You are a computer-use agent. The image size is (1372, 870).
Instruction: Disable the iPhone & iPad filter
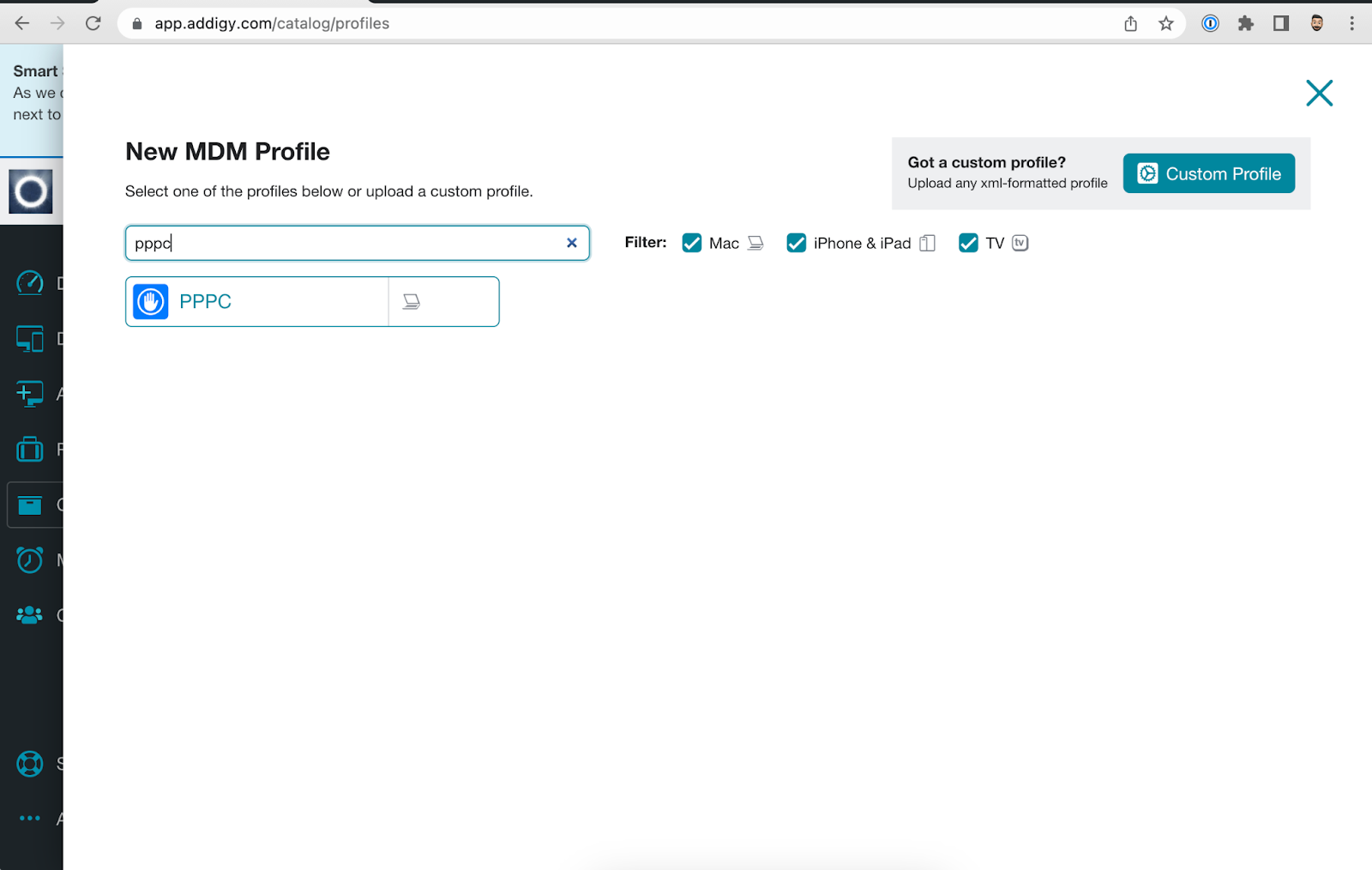[796, 243]
